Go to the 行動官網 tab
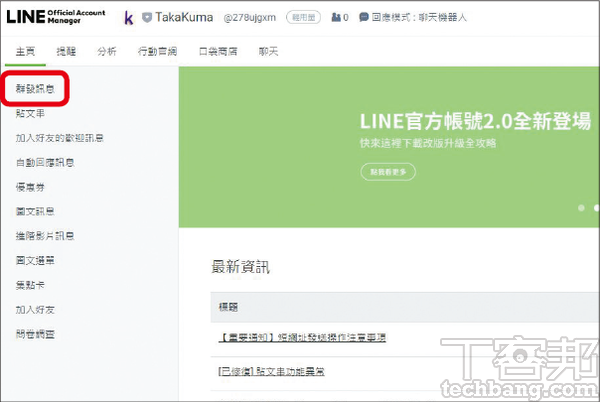 157,51
